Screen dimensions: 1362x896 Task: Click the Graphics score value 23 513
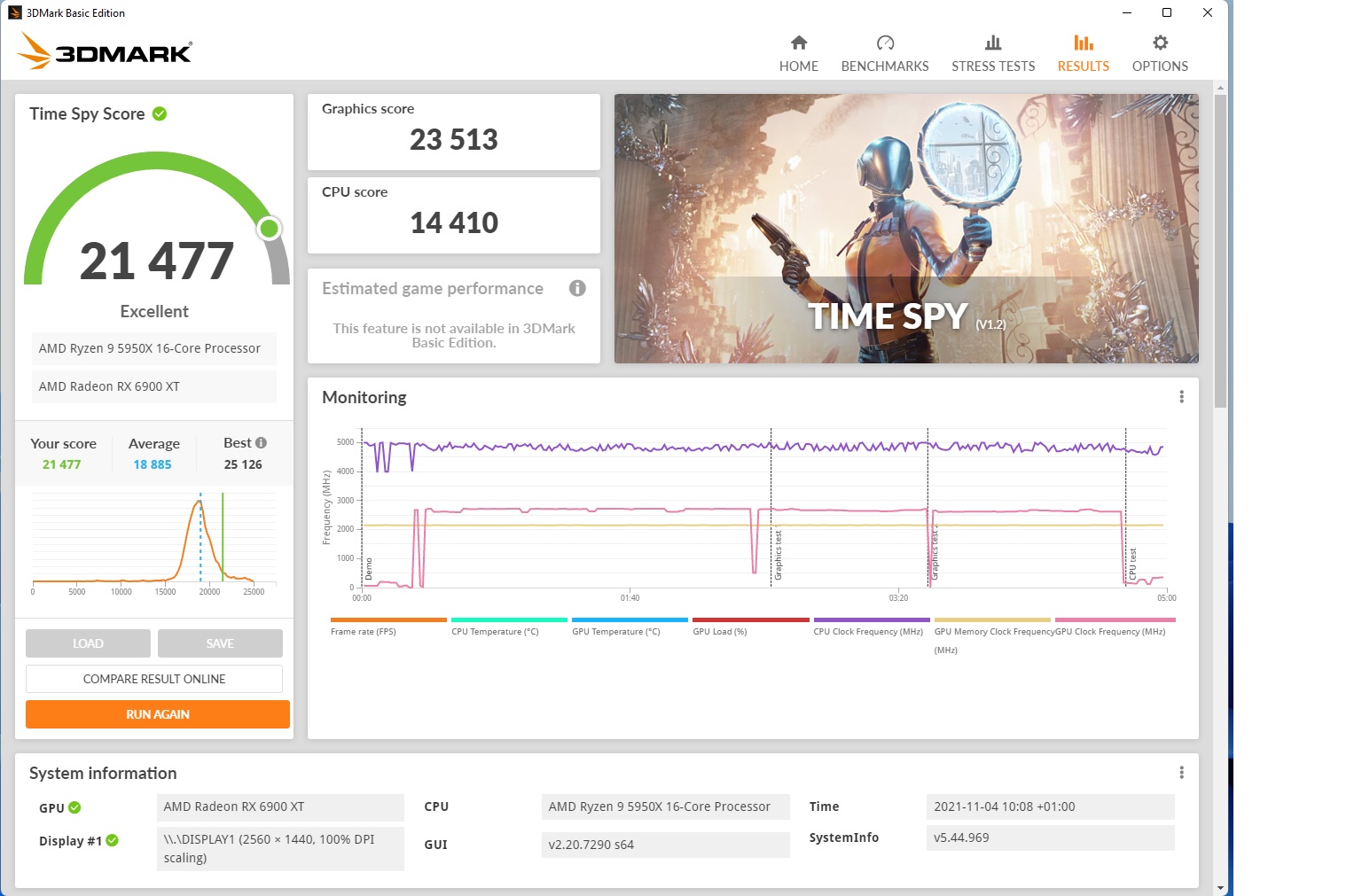454,139
